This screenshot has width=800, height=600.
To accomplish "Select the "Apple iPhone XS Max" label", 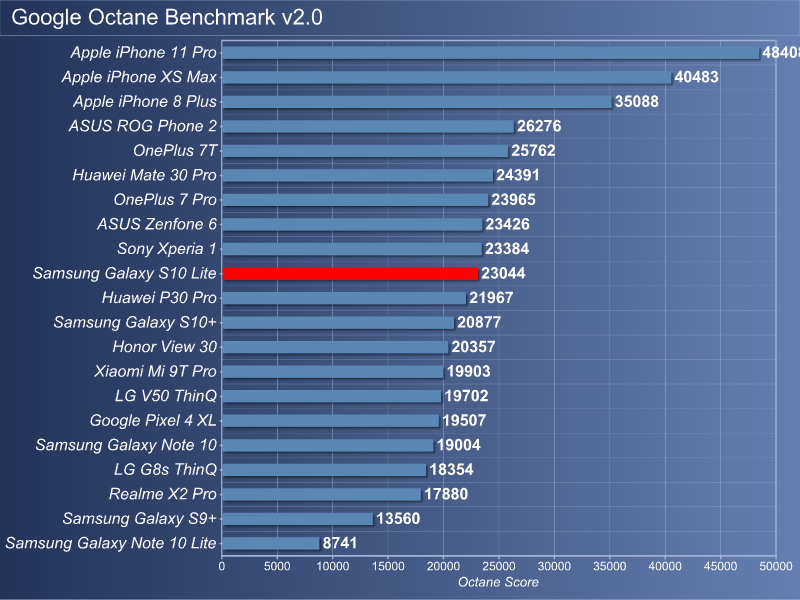I will point(139,77).
